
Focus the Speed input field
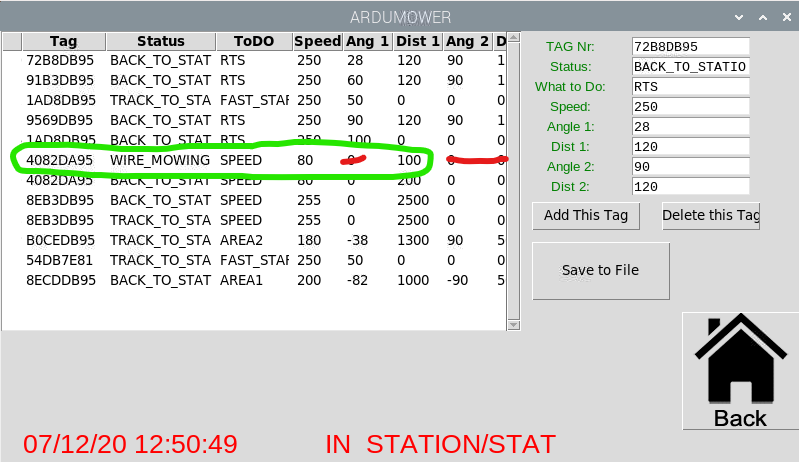coord(690,106)
